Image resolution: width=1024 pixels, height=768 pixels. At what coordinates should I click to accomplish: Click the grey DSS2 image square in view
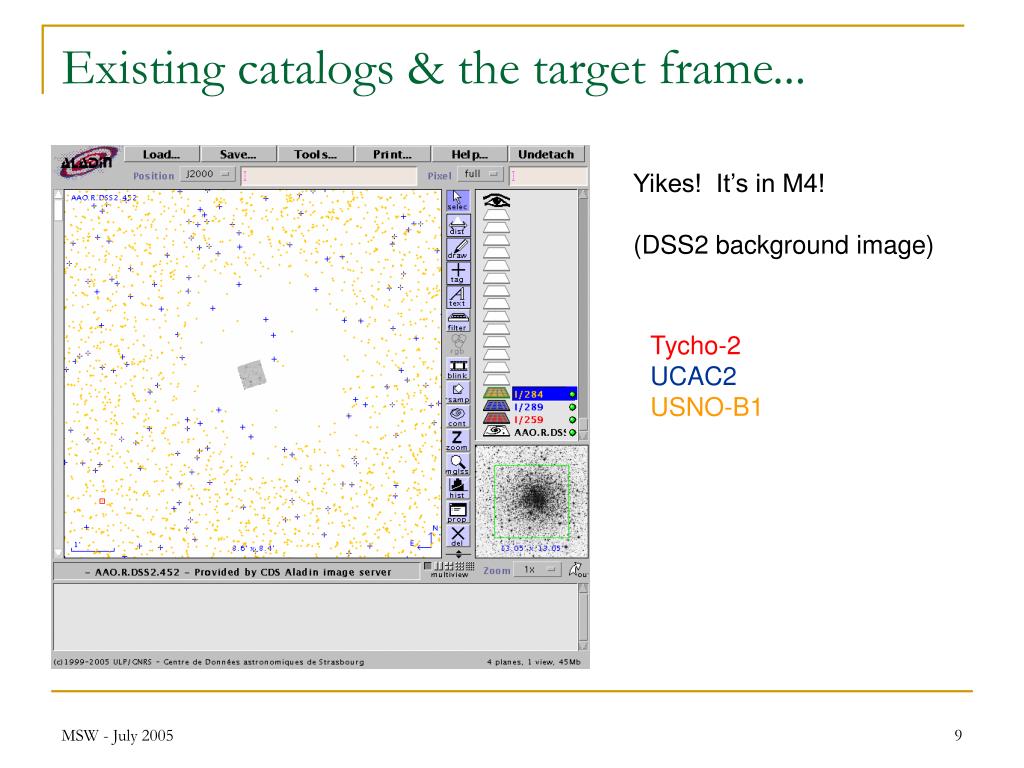pyautogui.click(x=251, y=375)
